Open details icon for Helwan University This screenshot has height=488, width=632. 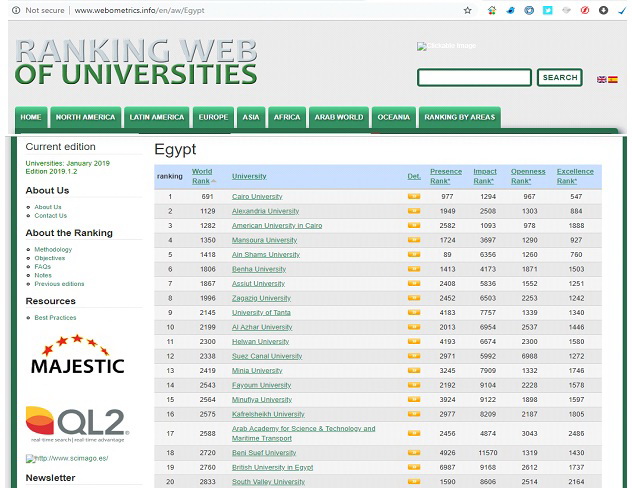coord(414,342)
